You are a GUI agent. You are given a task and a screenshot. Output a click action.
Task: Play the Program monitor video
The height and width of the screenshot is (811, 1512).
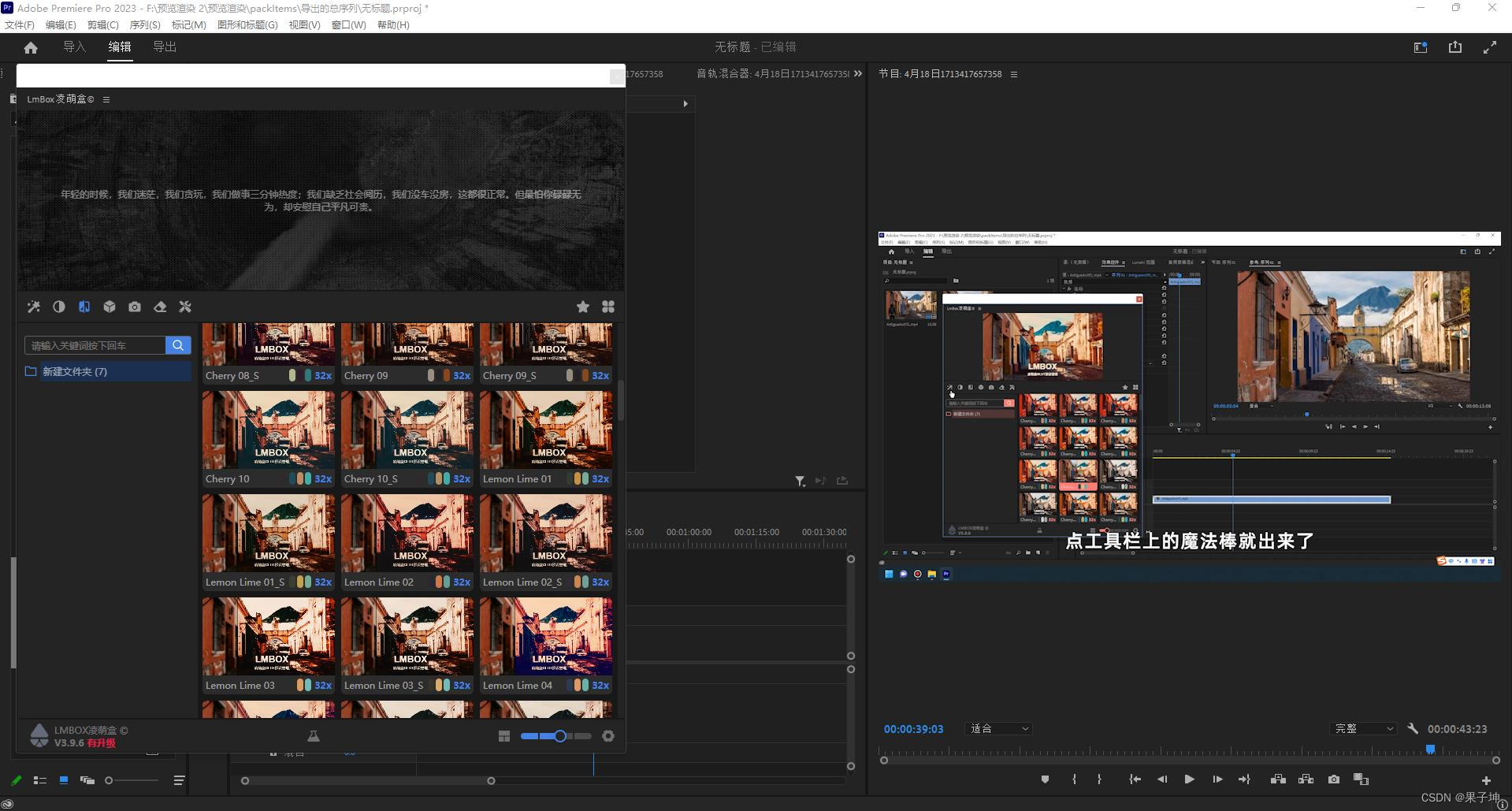click(1189, 779)
